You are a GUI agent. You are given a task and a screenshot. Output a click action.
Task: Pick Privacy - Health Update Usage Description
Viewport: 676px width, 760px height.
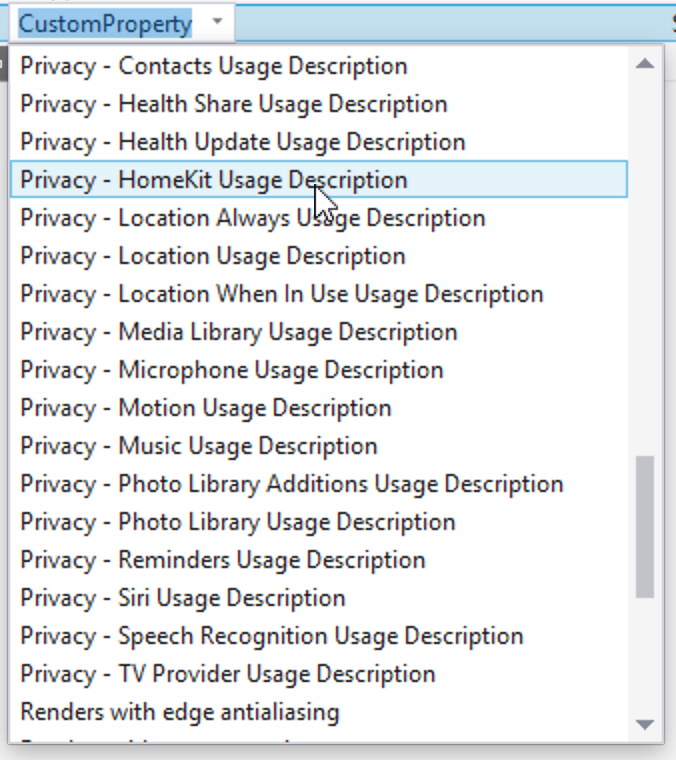243,143
